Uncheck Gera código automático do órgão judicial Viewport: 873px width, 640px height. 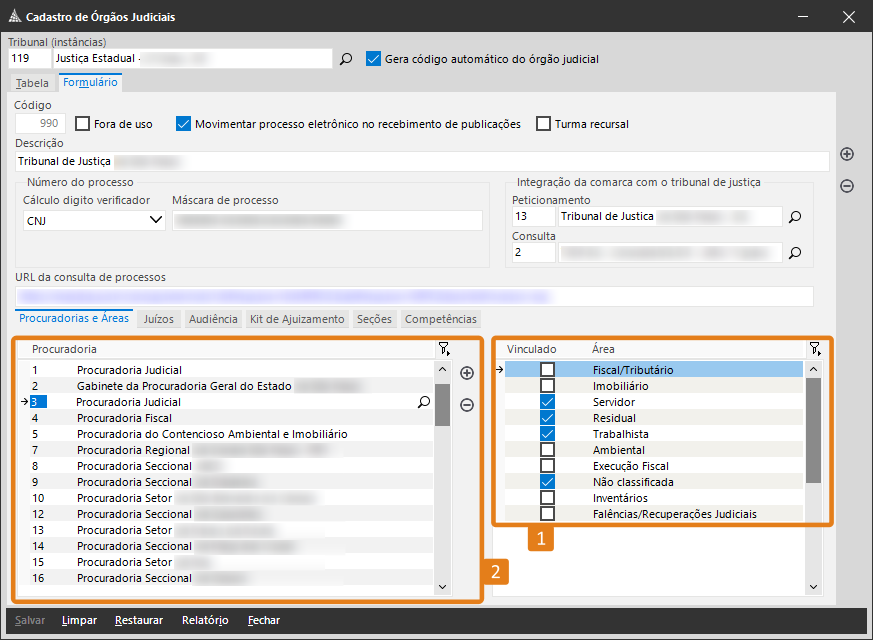click(374, 59)
